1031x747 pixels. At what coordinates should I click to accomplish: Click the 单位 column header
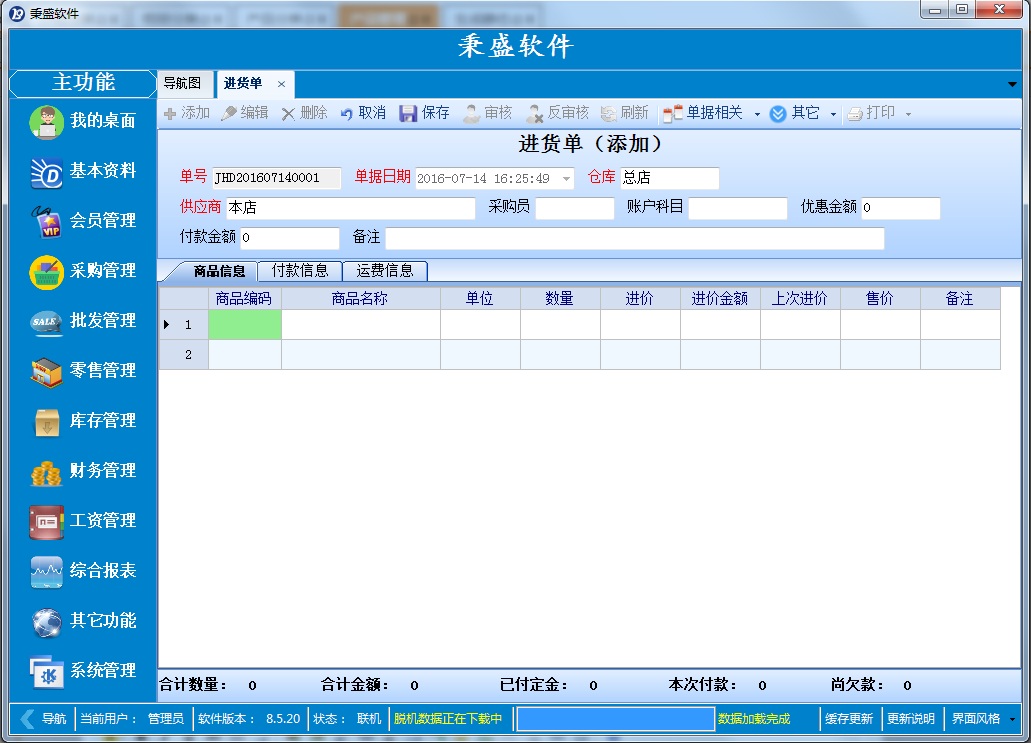[x=480, y=299]
